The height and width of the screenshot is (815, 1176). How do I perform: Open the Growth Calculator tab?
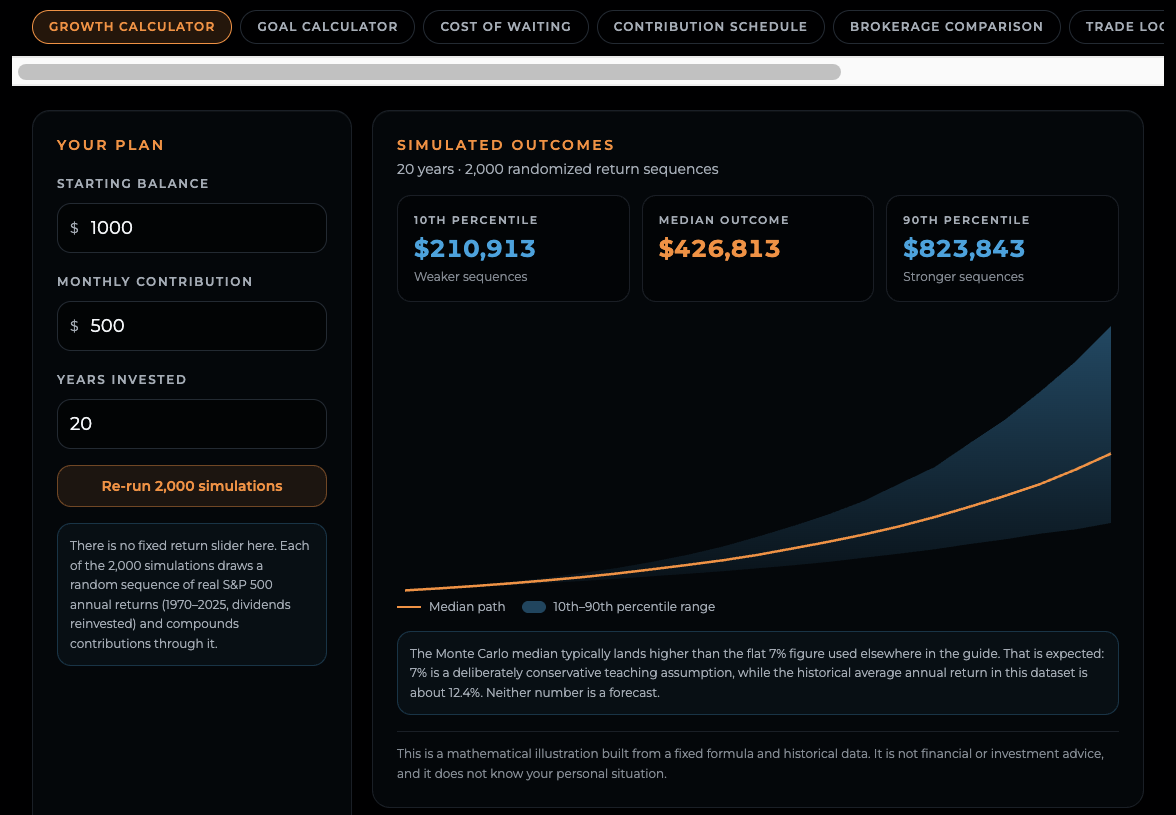point(132,27)
